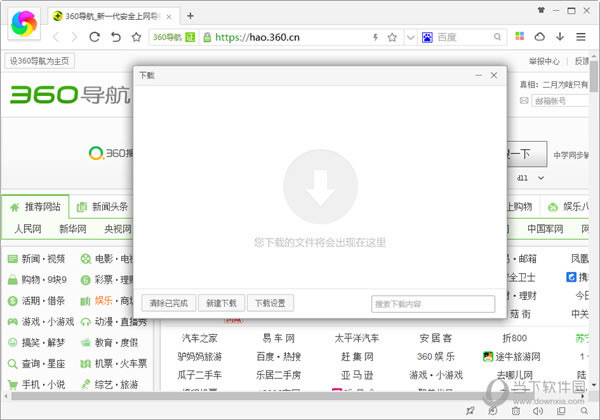Click 新建下载 button
Viewport: 600px width, 420px height.
point(221,303)
